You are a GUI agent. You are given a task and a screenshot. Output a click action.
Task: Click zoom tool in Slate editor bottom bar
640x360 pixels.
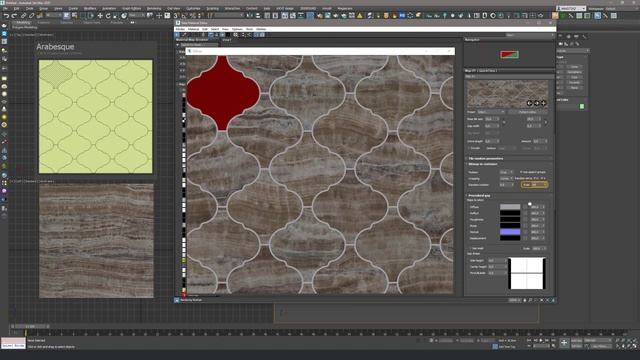pyautogui.click(x=531, y=300)
